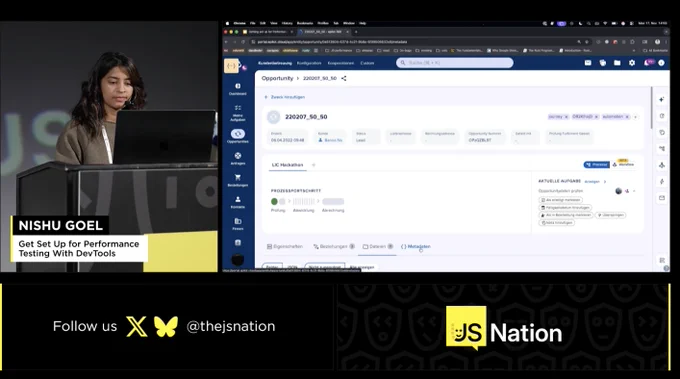Open the Beziehungen tab
Viewport: 680px width, 379px height.
point(334,246)
